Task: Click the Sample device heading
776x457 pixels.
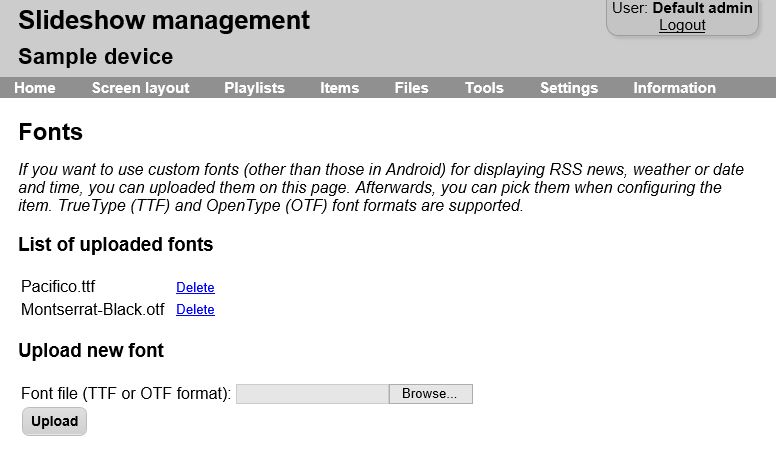Action: (96, 56)
